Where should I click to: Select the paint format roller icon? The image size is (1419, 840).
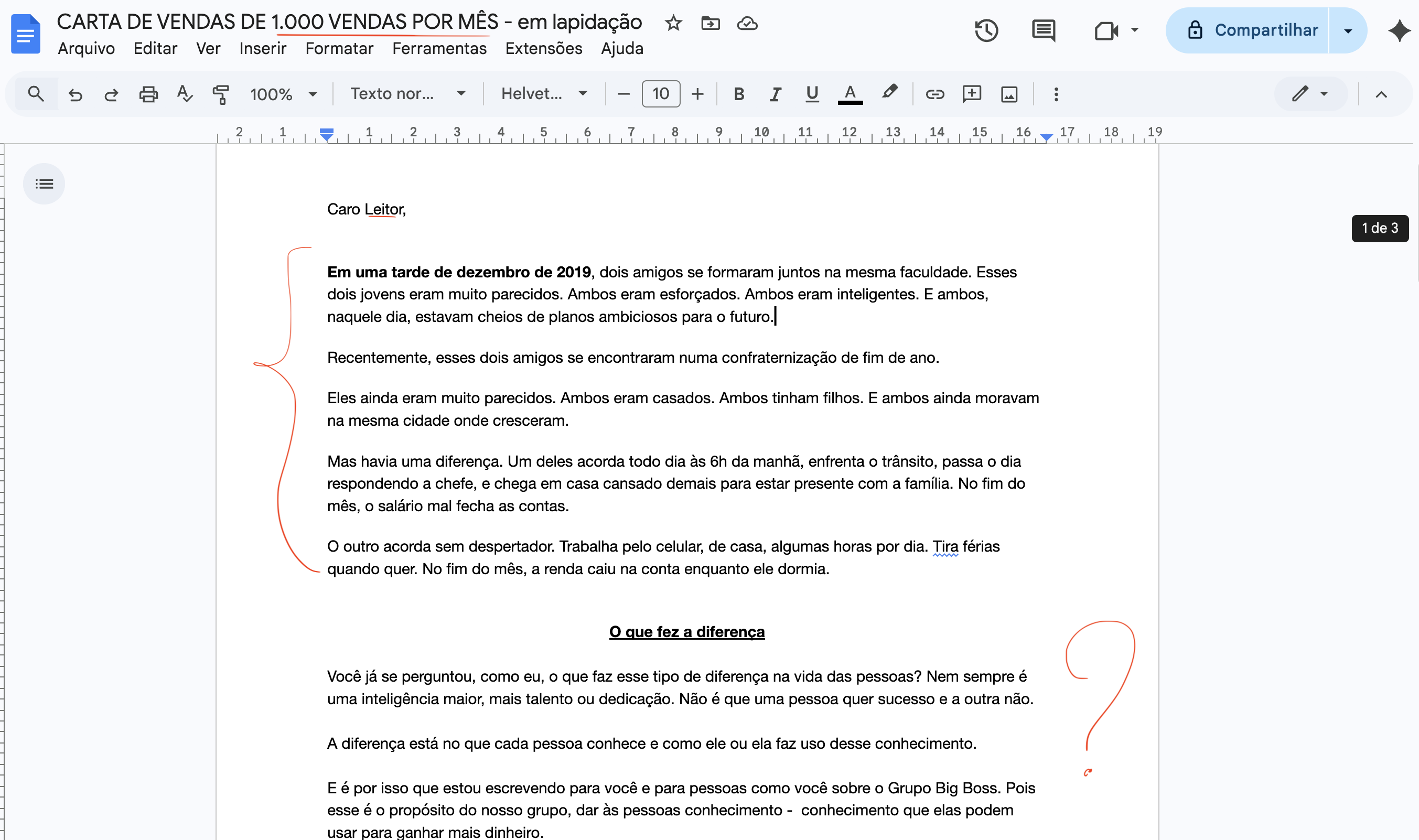click(221, 94)
